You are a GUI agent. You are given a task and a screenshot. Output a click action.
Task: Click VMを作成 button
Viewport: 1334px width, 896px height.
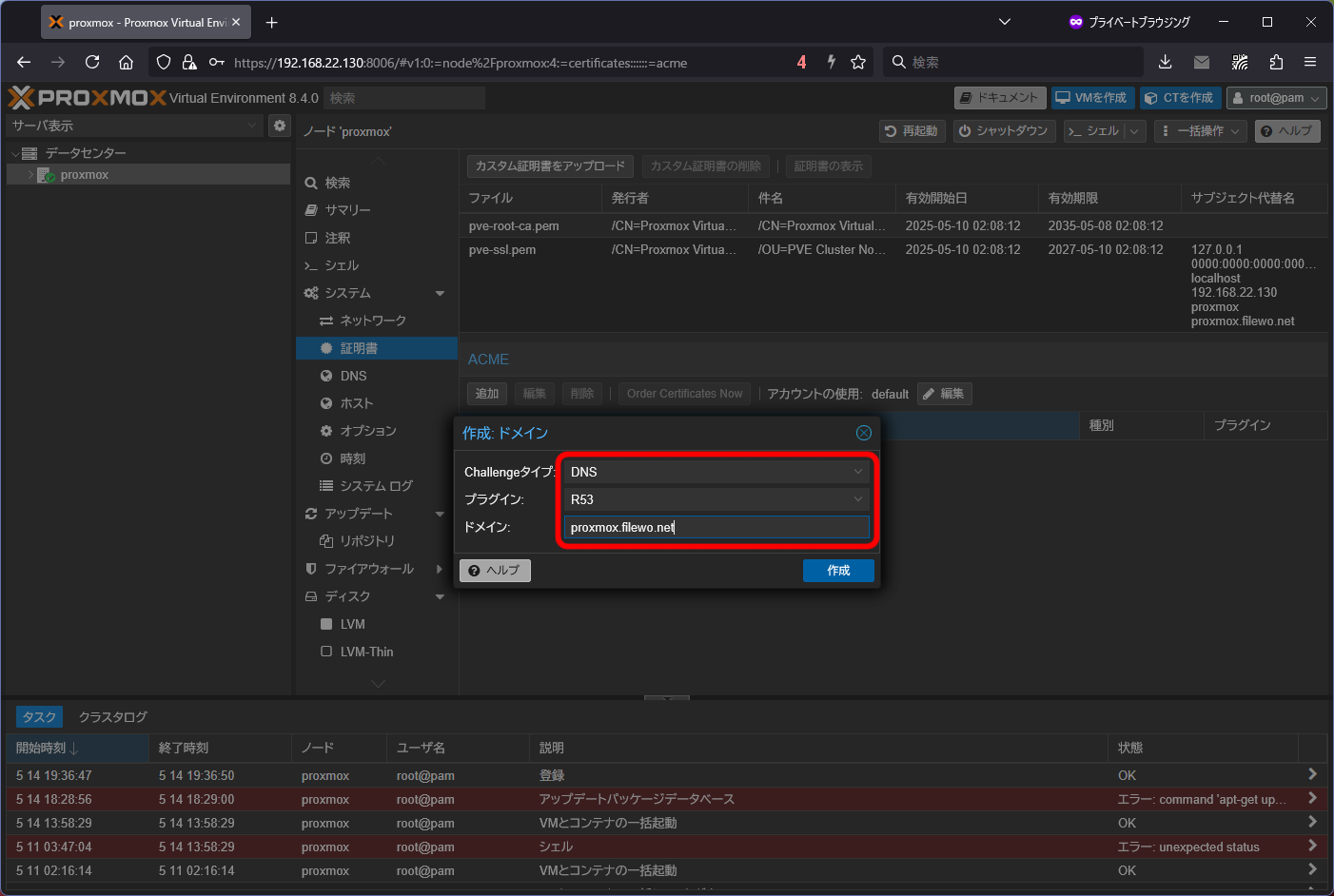tap(1093, 98)
